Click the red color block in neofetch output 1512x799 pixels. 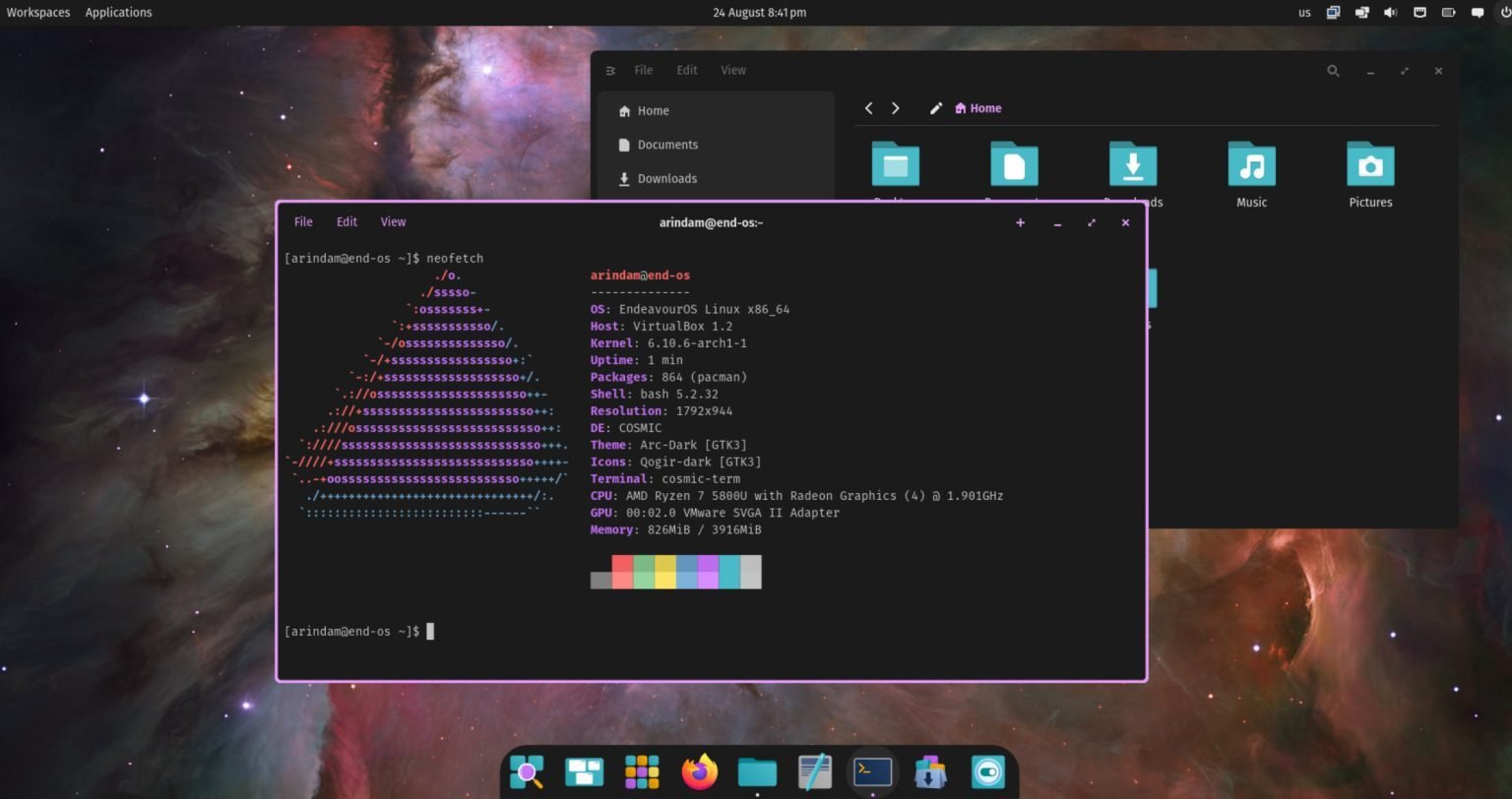point(622,572)
